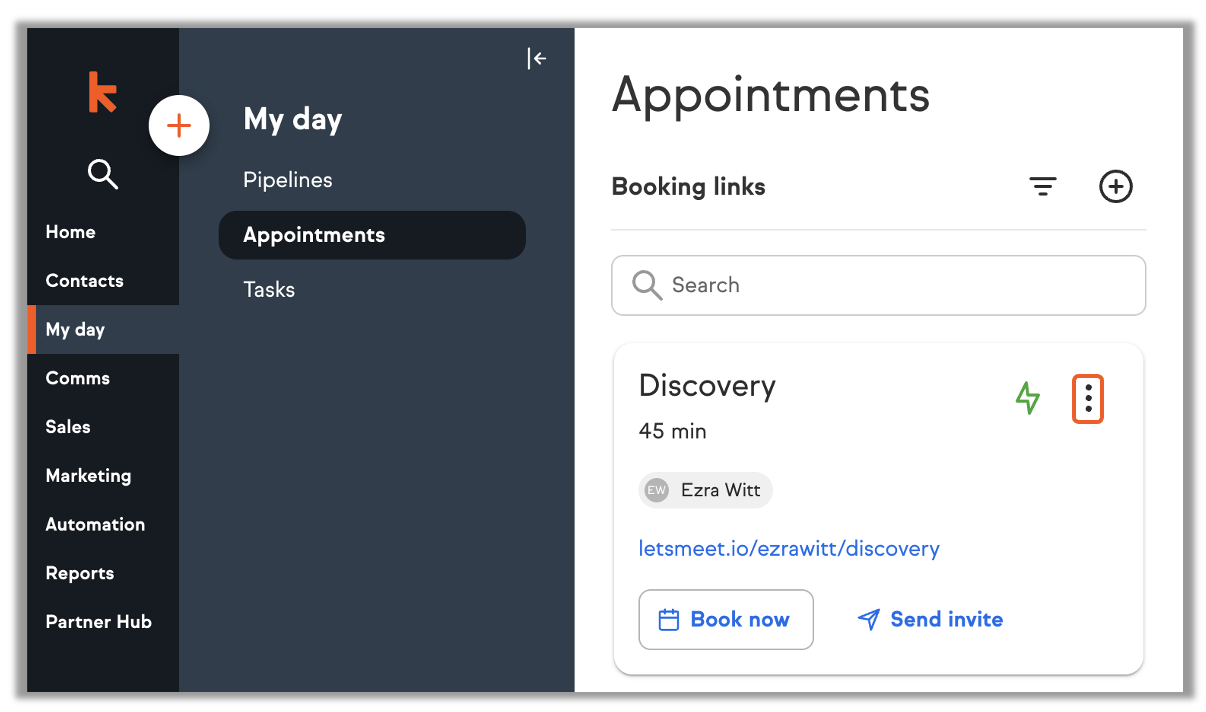Add a new booking link

coord(1116,186)
